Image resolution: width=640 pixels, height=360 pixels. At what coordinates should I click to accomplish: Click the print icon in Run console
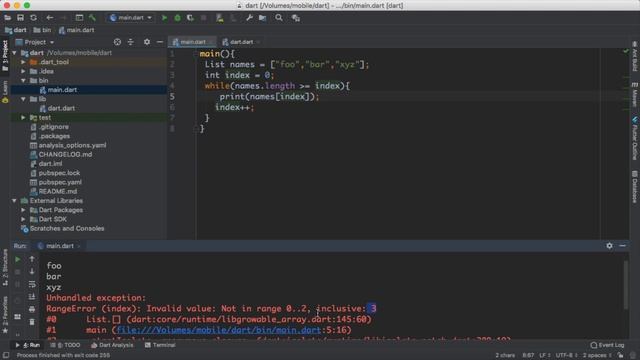click(x=32, y=309)
